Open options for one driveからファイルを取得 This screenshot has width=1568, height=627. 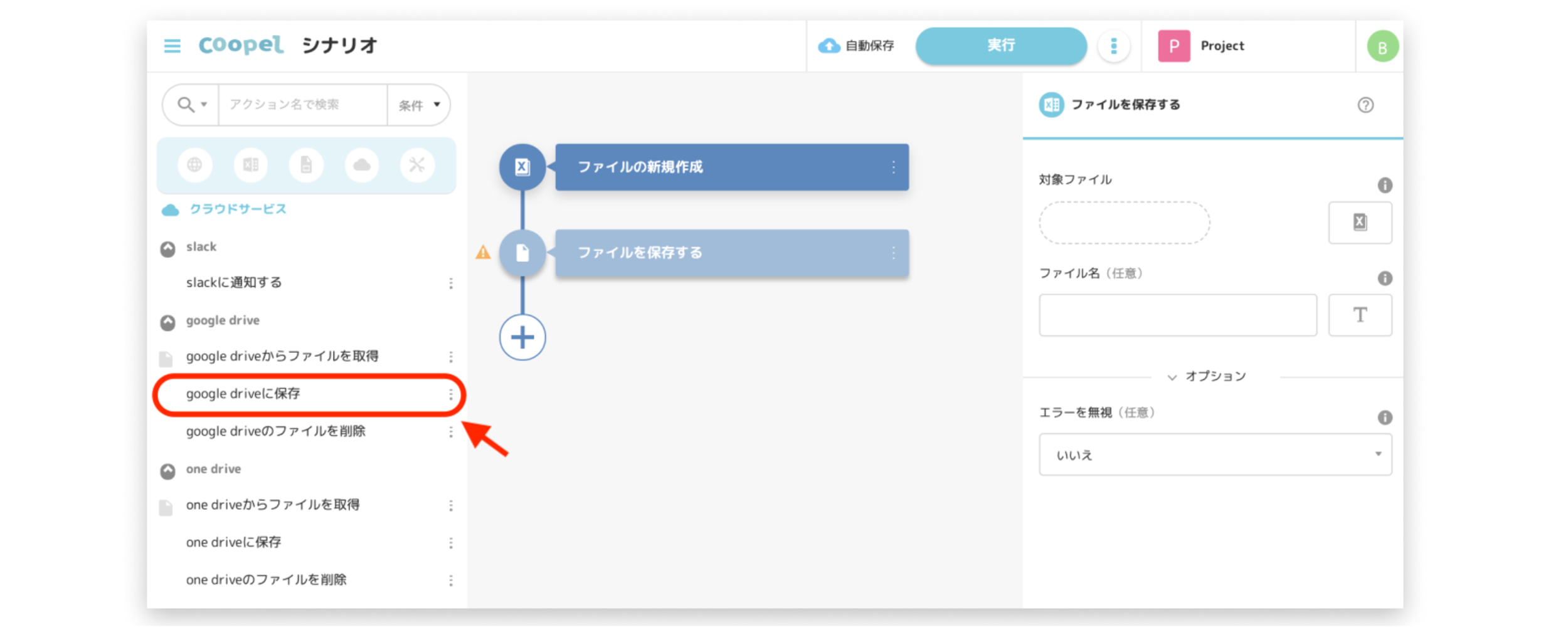pos(450,505)
